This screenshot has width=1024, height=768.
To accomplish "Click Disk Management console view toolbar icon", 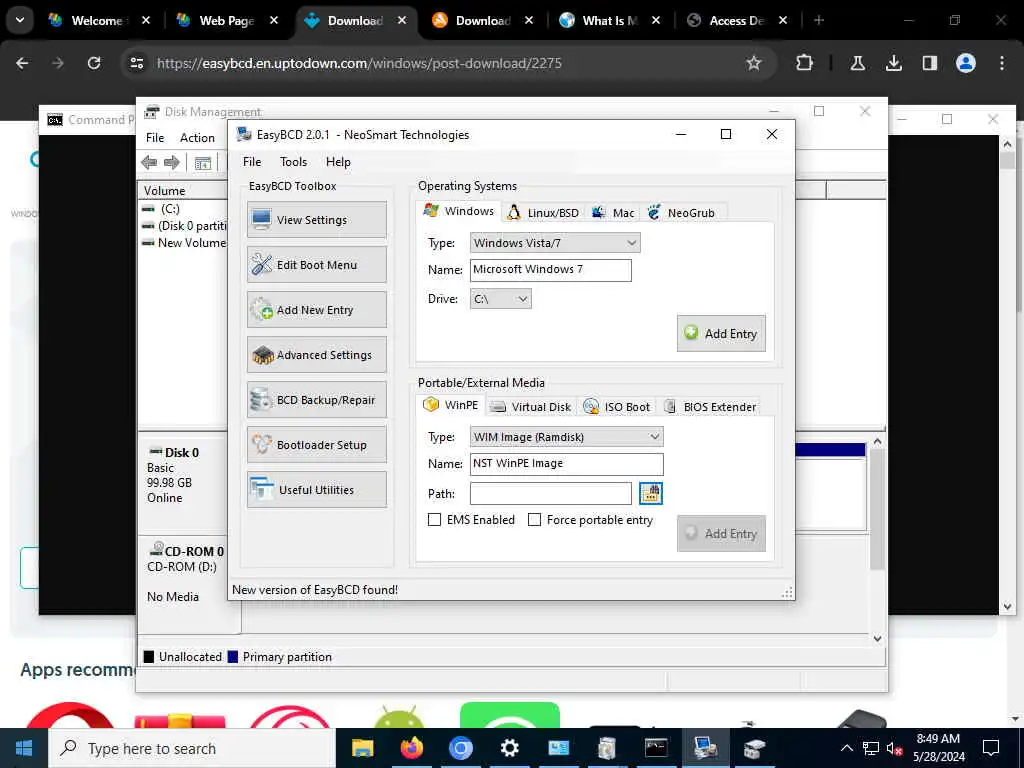I will [x=202, y=163].
